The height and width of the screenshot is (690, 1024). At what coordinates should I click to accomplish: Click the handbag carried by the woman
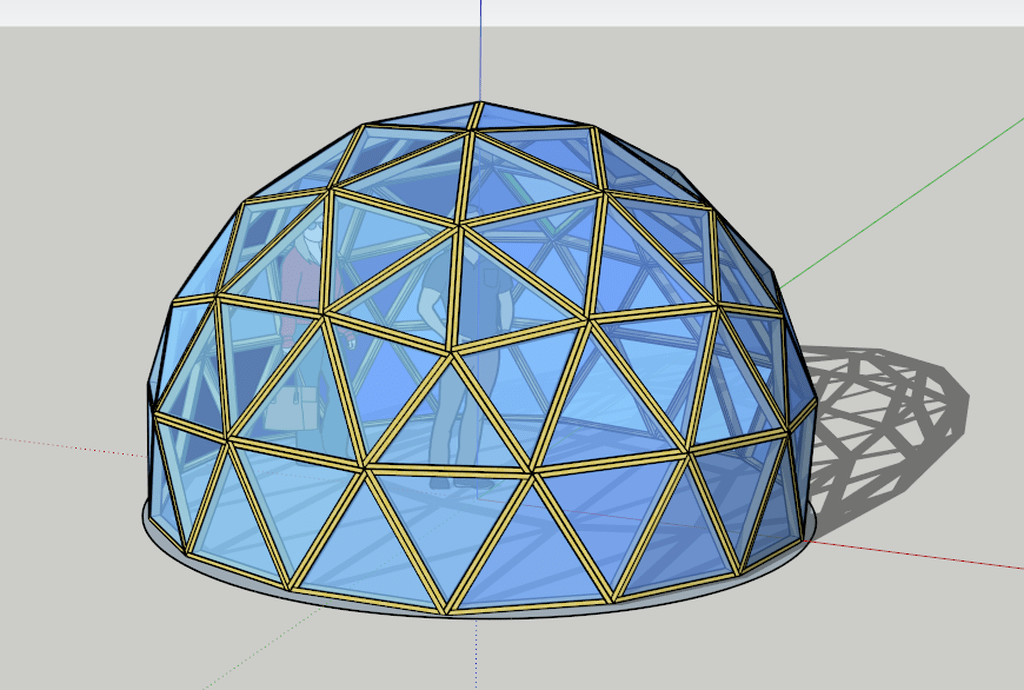pos(291,409)
